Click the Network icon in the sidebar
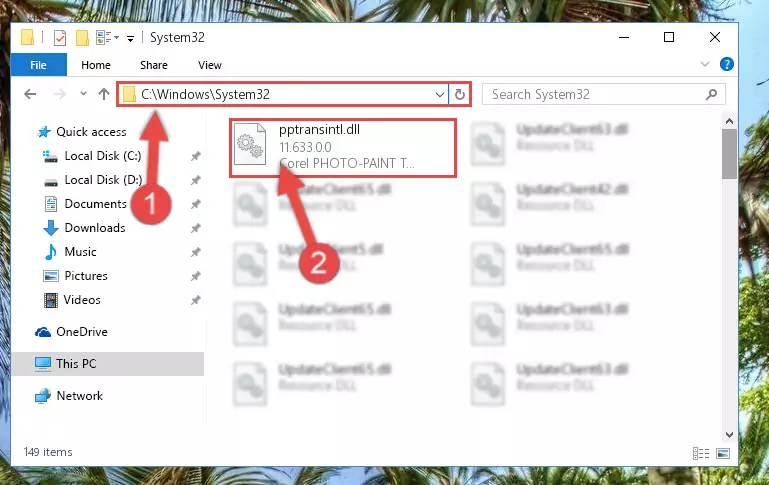 click(43, 396)
